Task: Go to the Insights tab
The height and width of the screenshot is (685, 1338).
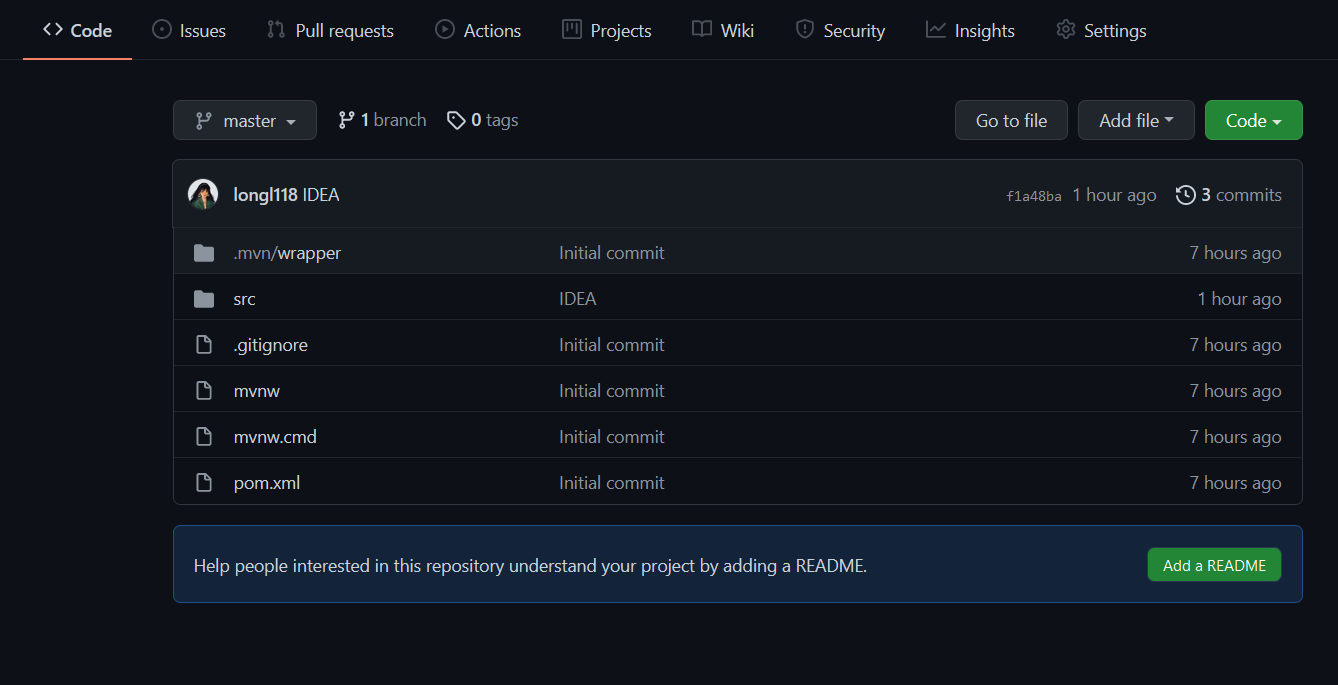Action: [970, 30]
